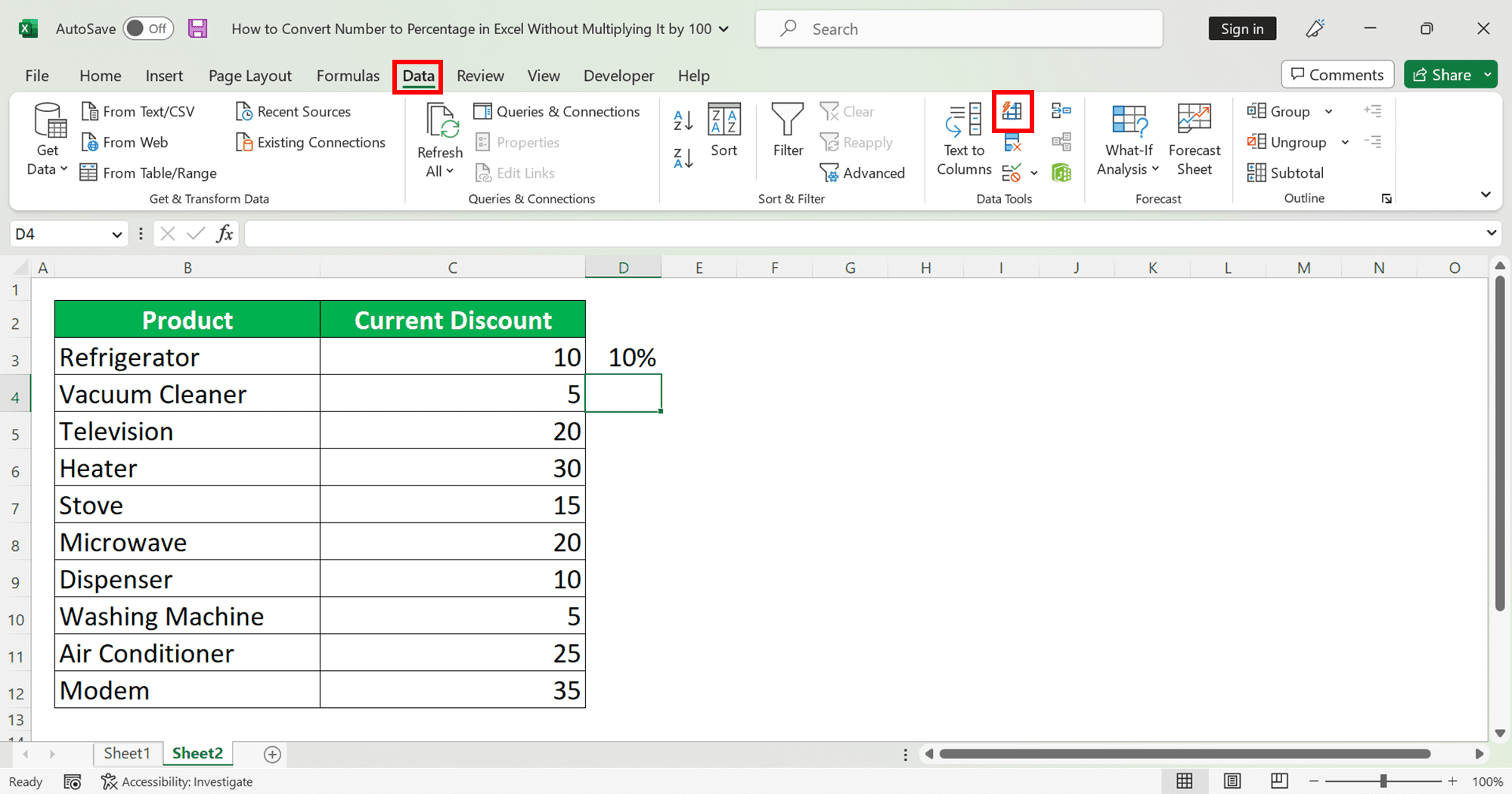Collapse the ribbon with chevron
1512x794 pixels.
(x=1486, y=195)
